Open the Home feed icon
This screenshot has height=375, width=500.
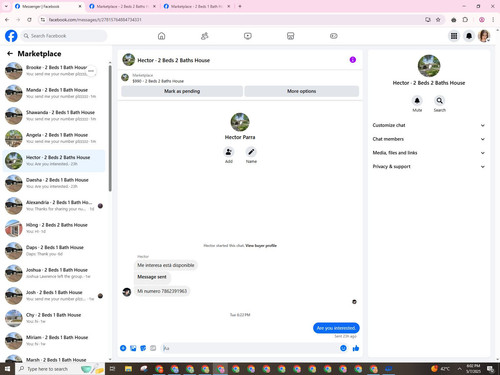(161, 36)
